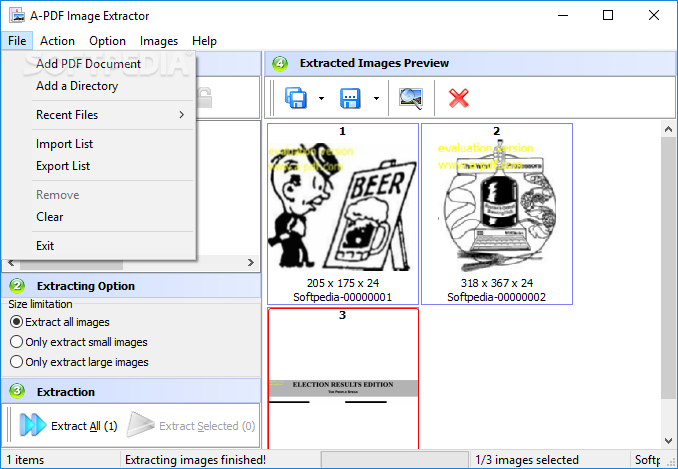
Task: Click the '318 x 367 x 24' dimensions label
Action: coord(497,283)
